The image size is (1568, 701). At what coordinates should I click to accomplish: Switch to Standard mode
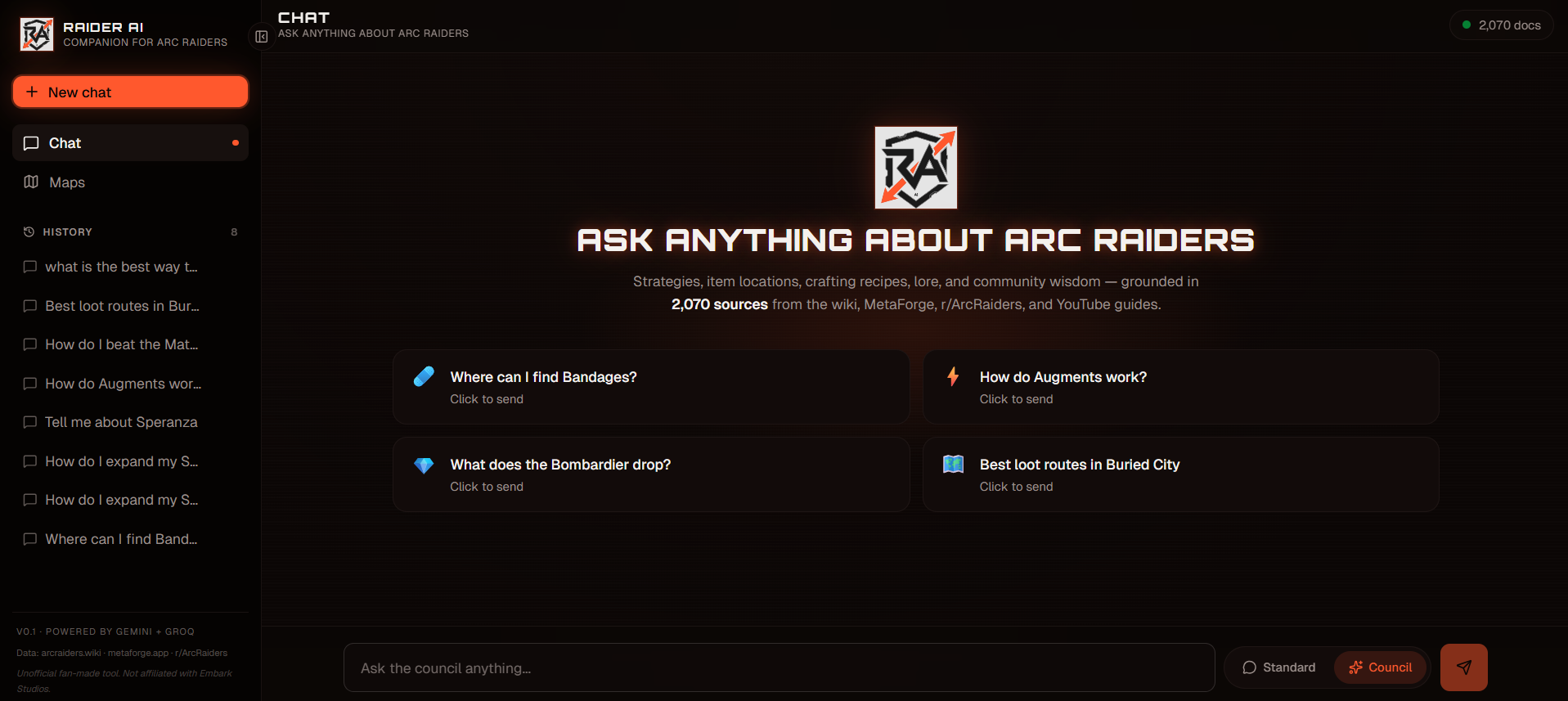pyautogui.click(x=1279, y=667)
